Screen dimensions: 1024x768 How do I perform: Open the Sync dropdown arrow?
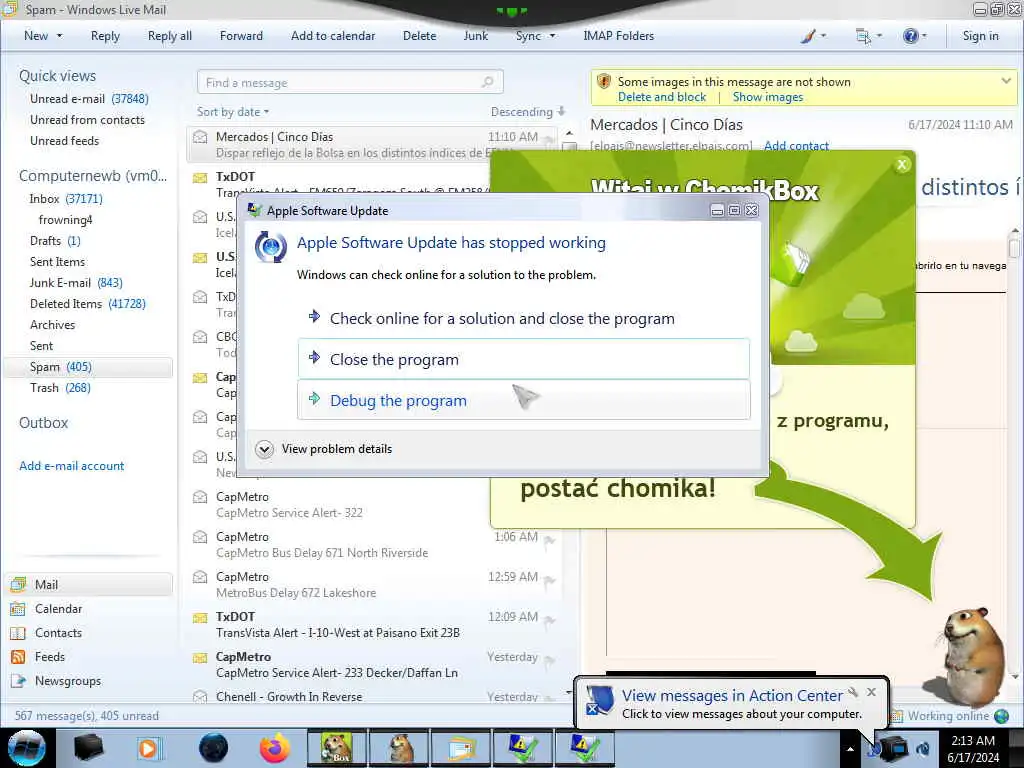coord(552,37)
